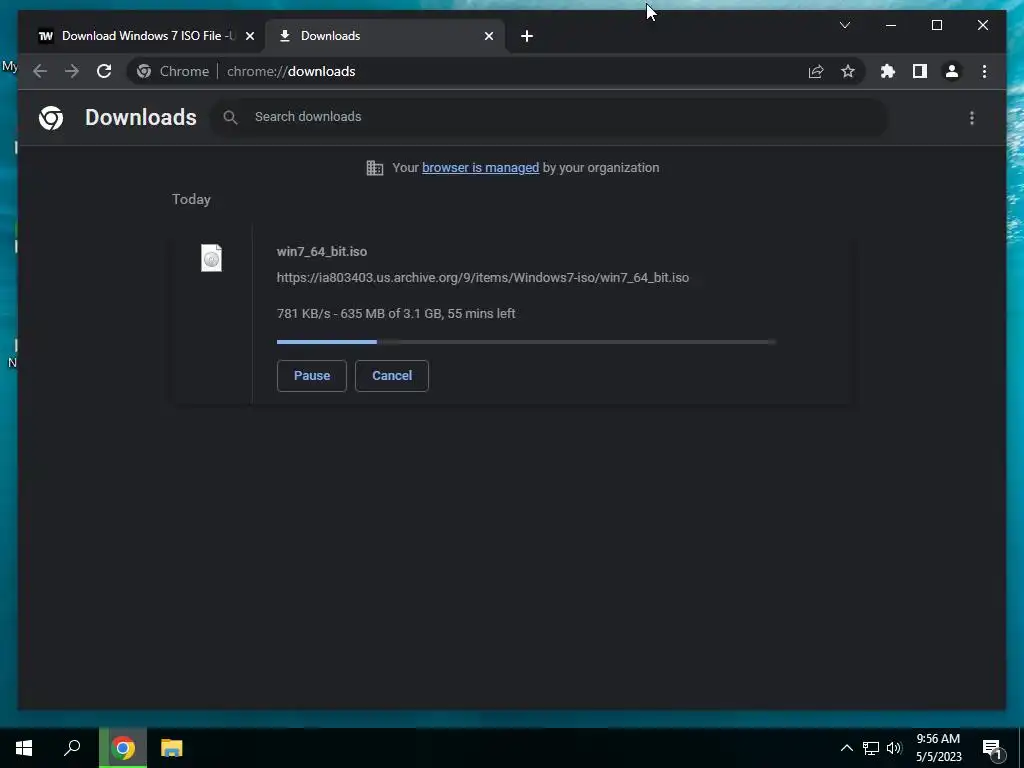Close the Downloads tab
Viewport: 1024px width, 768px height.
click(488, 36)
